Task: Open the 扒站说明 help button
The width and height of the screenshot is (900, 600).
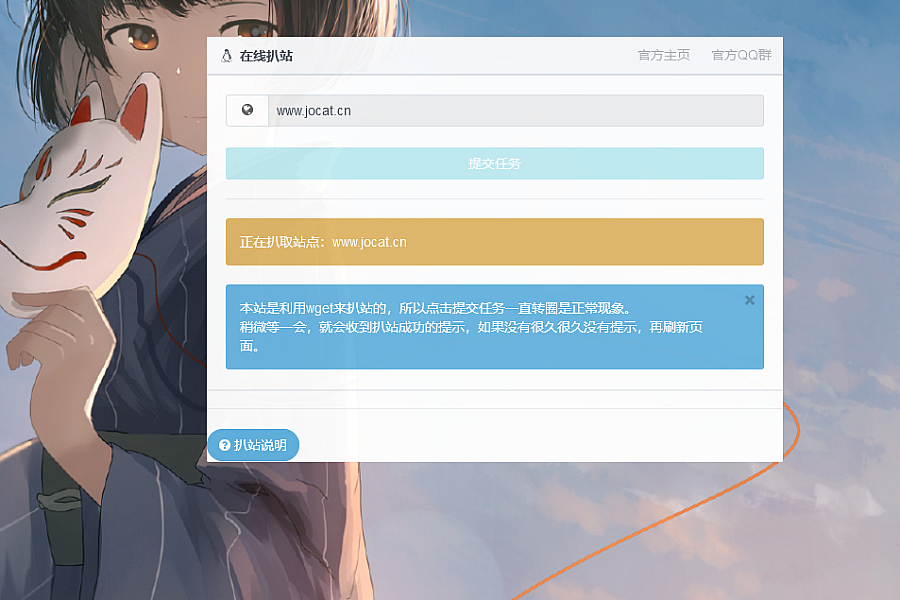Action: click(x=253, y=445)
